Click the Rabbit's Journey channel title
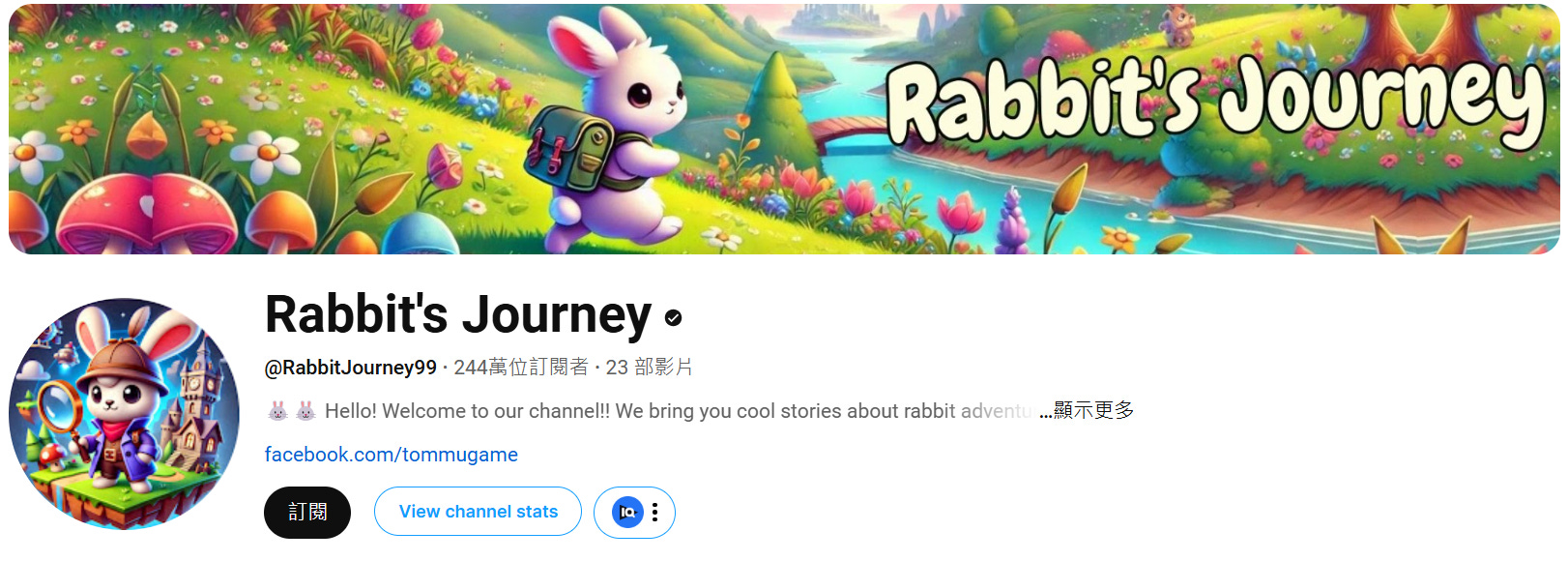1568x561 pixels. pos(458,314)
